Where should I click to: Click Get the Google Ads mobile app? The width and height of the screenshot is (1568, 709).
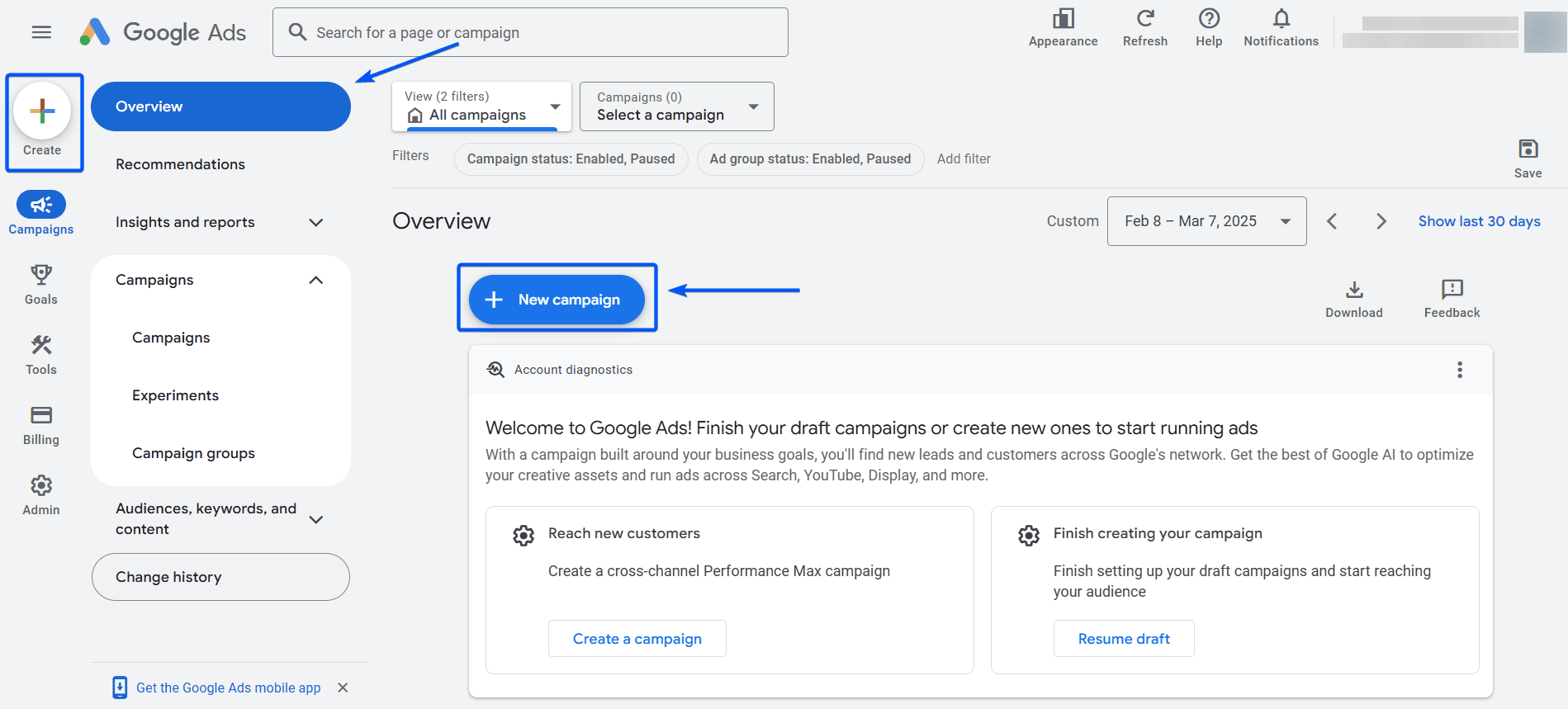228,688
